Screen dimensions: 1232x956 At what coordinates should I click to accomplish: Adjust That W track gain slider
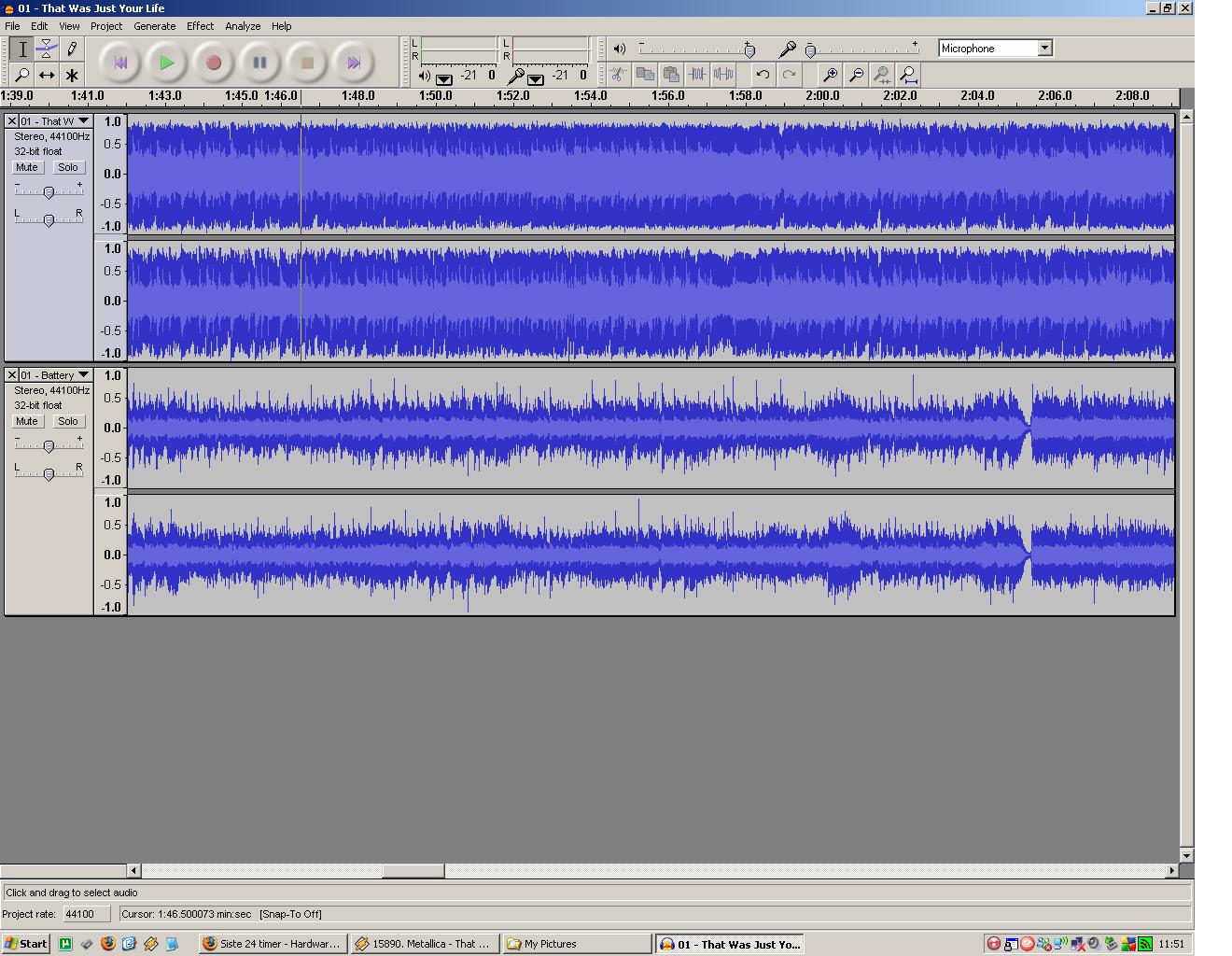(x=49, y=192)
